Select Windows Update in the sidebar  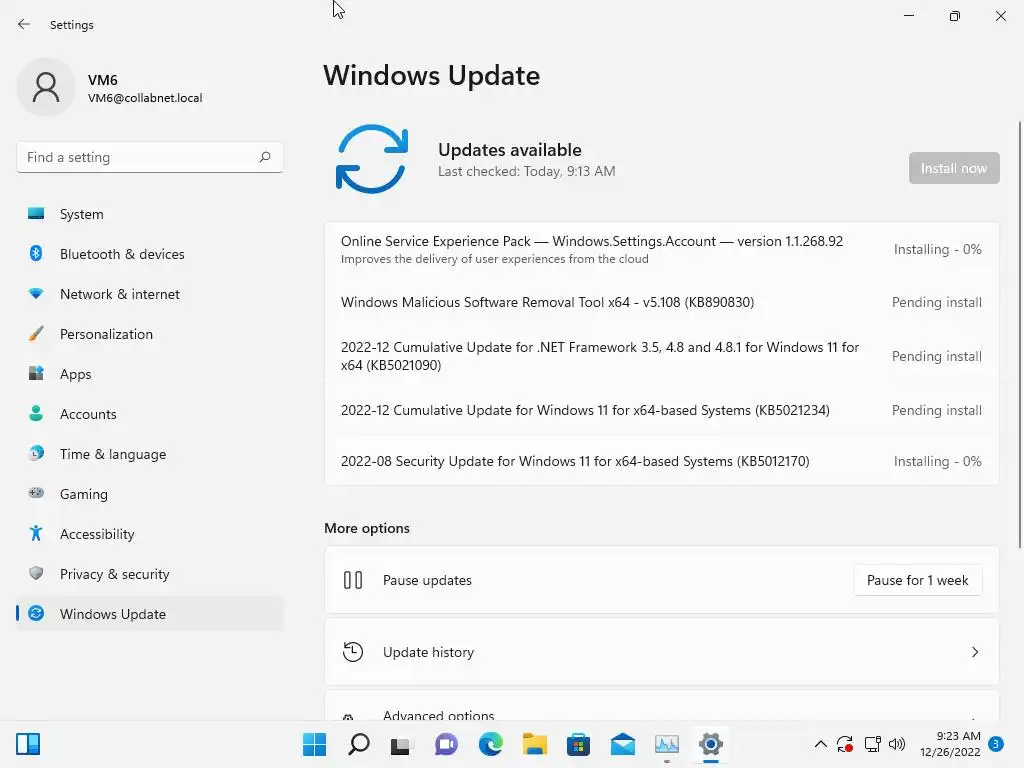click(150, 614)
